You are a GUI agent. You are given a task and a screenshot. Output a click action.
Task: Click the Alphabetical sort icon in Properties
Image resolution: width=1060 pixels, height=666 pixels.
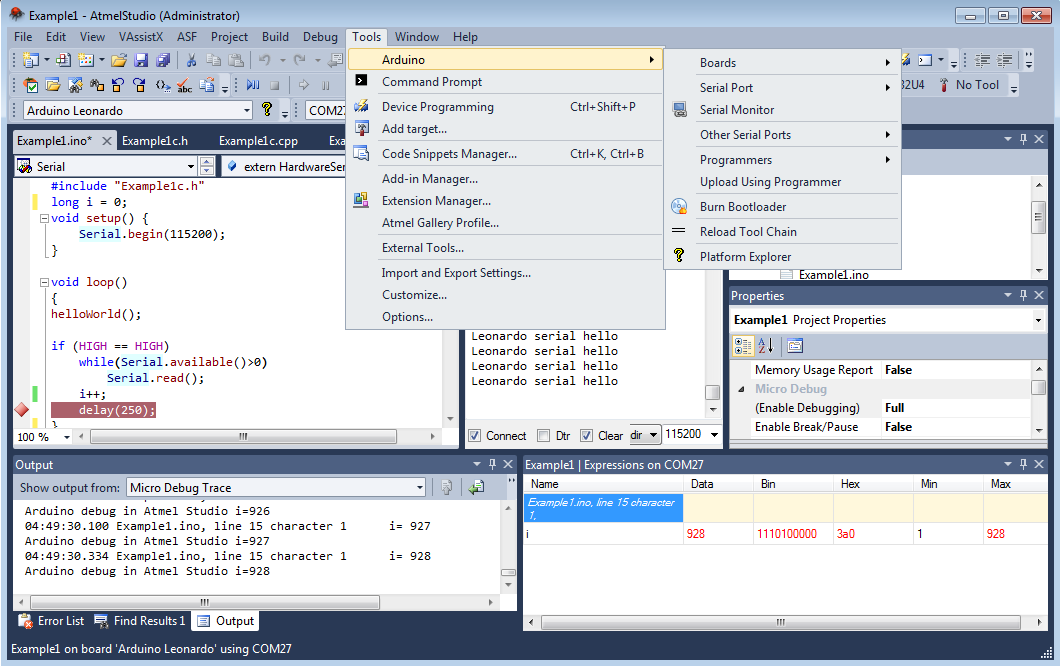(x=766, y=346)
